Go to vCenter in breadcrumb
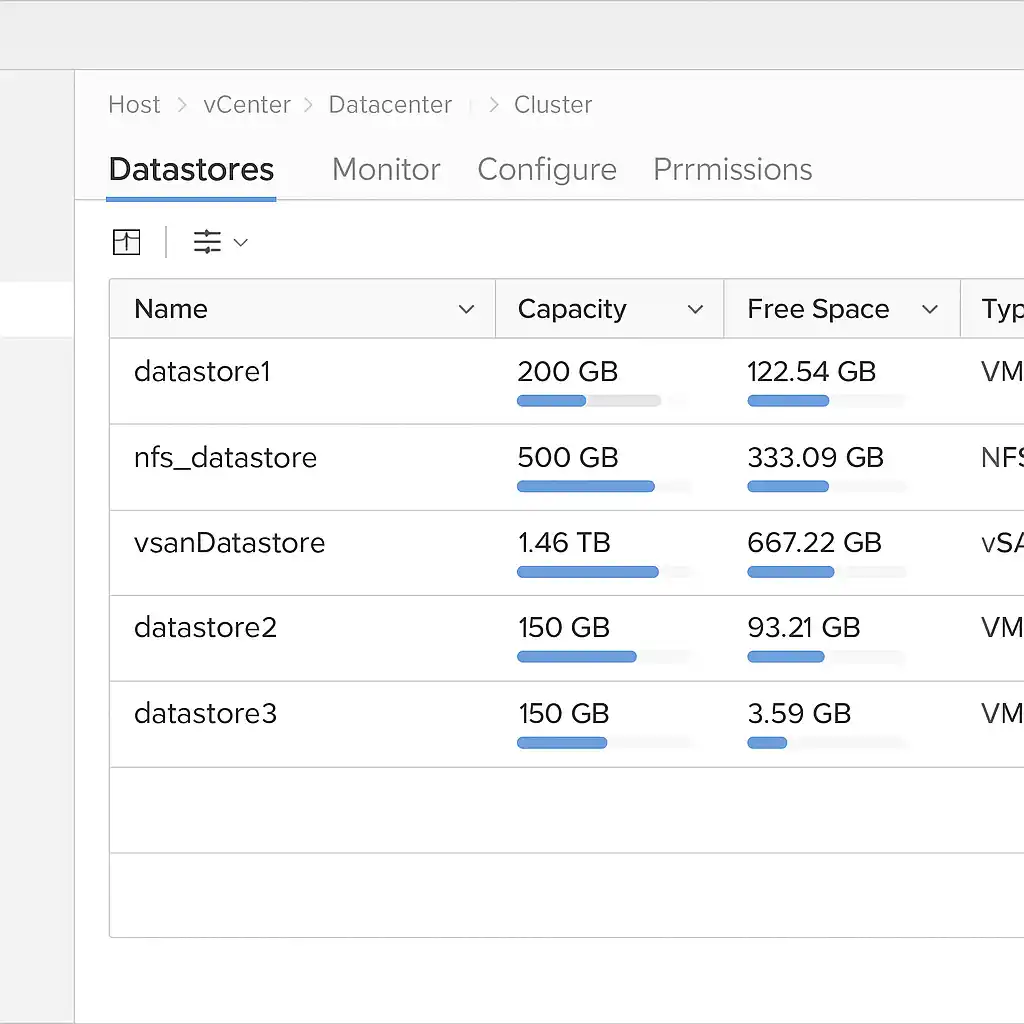The height and width of the screenshot is (1024, 1024). tap(247, 104)
